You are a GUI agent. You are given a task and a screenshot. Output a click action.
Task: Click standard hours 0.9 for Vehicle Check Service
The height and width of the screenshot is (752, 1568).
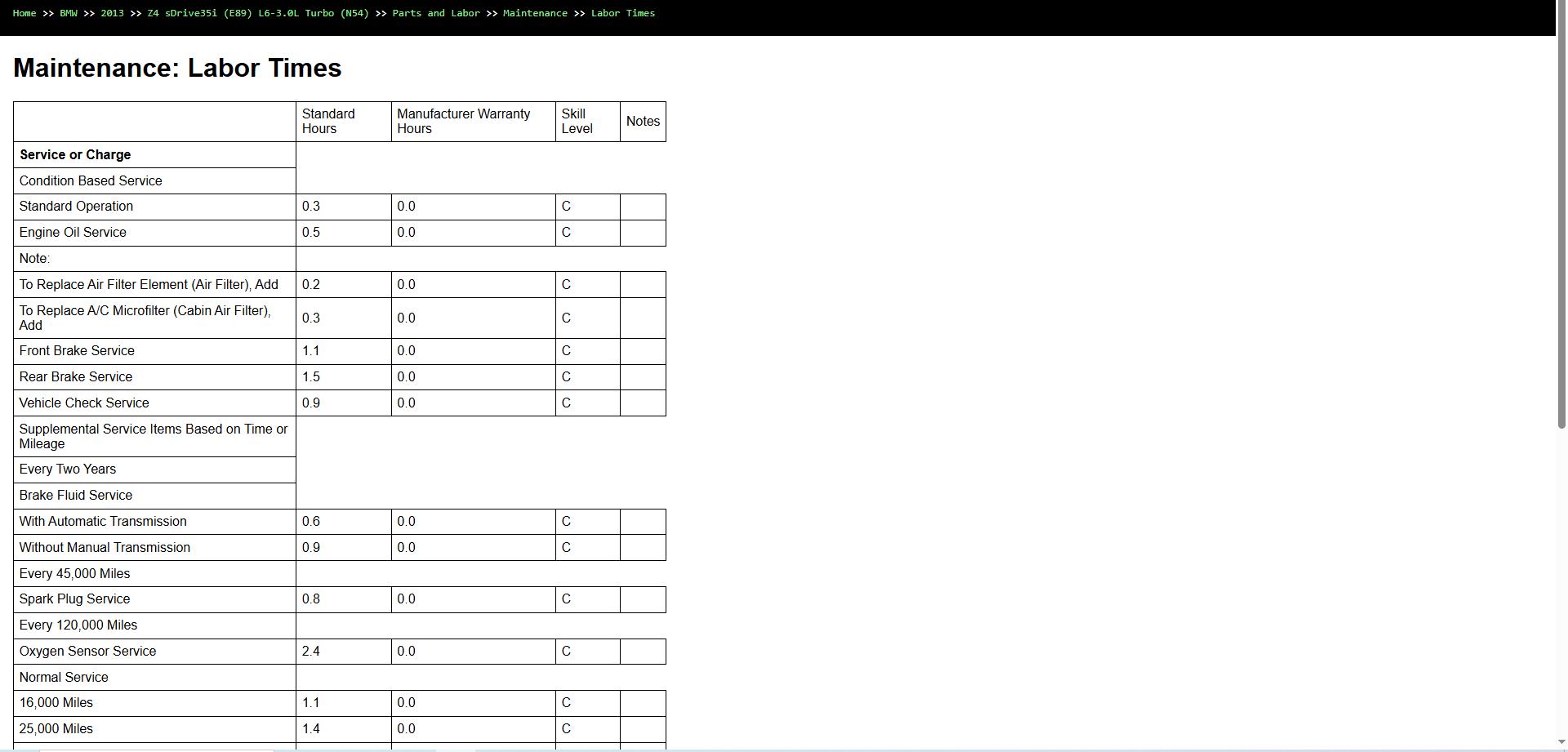[x=344, y=403]
